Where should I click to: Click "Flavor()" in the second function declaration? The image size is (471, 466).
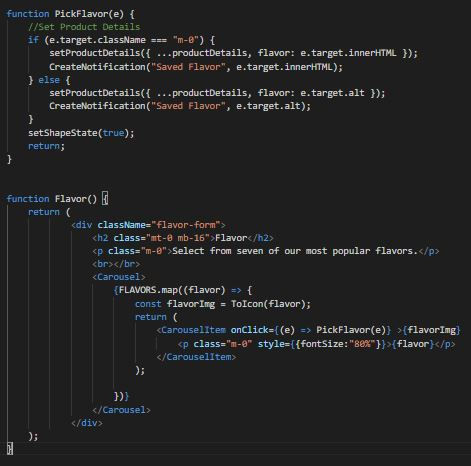[76, 199]
